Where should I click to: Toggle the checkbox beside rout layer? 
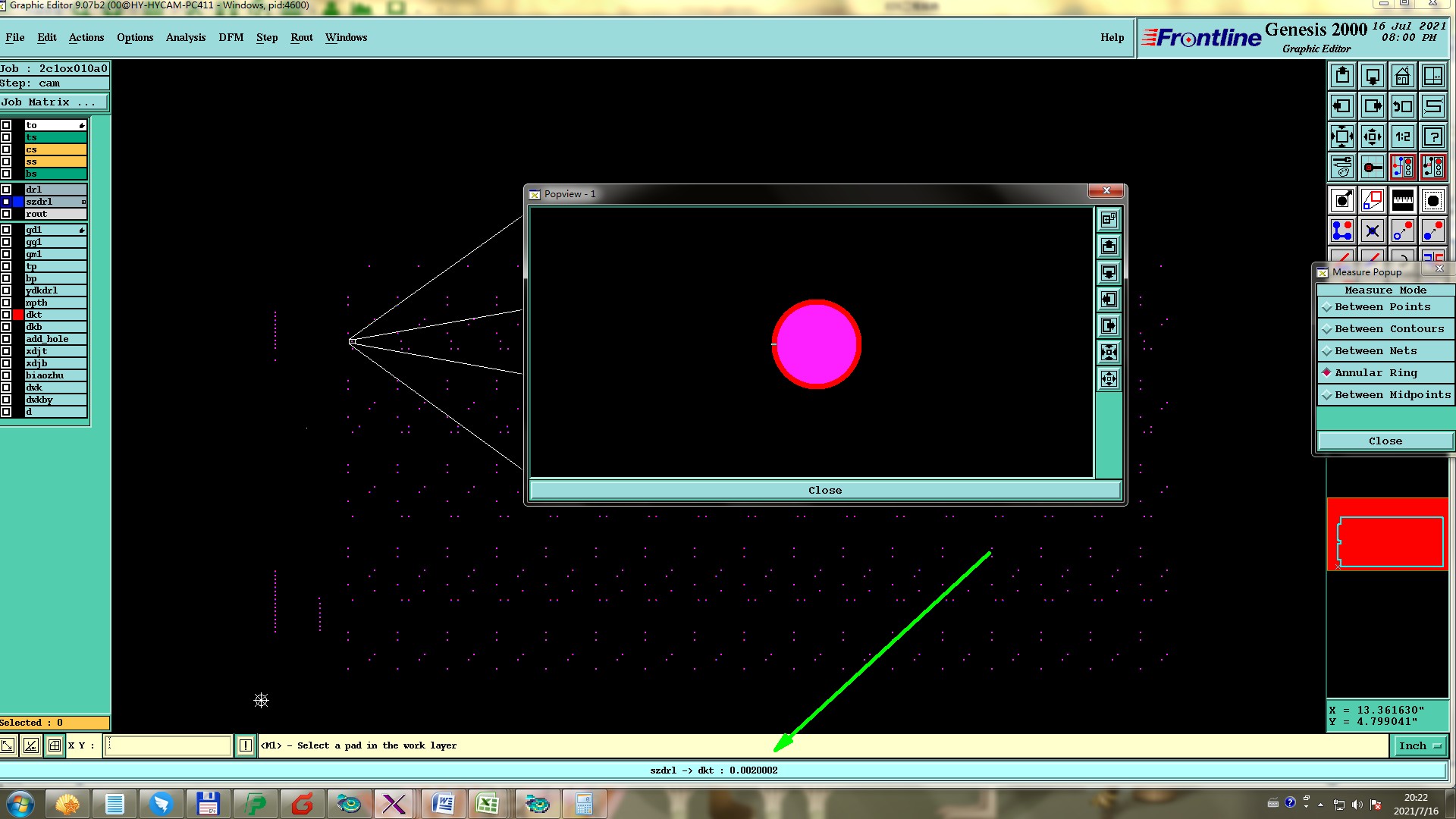6,214
